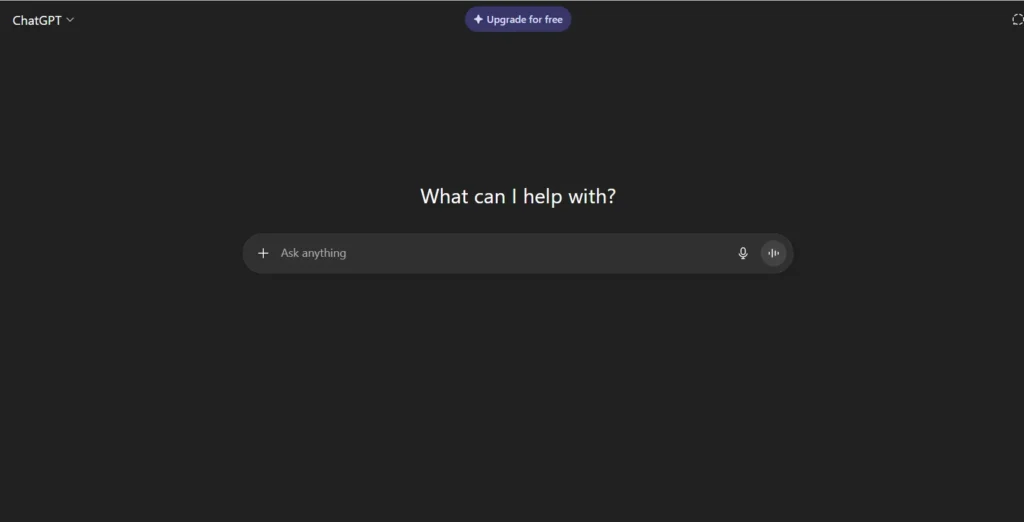Click the mic button beside the waveform icon

tap(743, 253)
